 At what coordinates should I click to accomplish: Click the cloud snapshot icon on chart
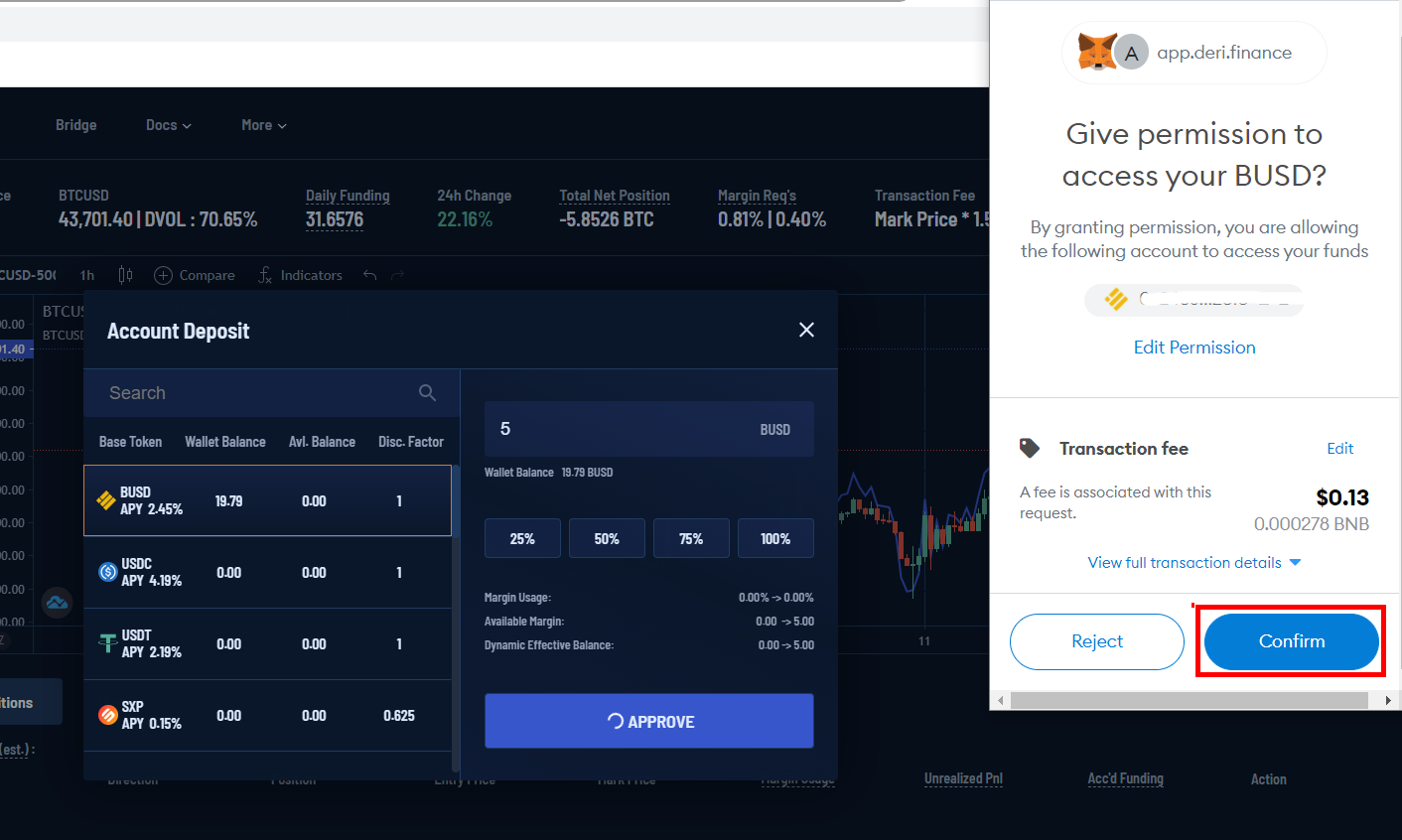point(57,603)
